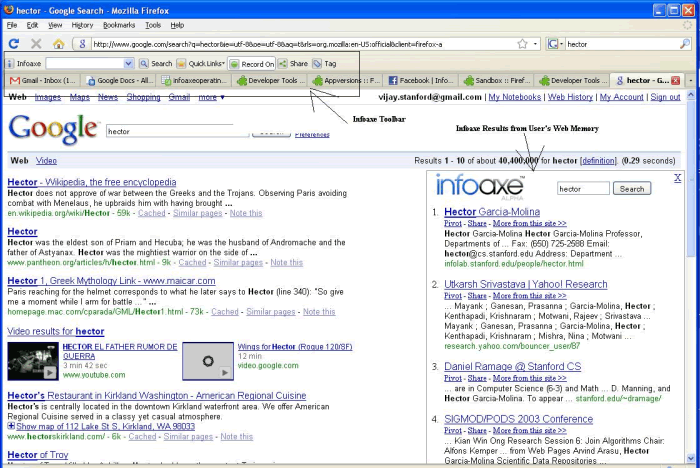Expand the map plus icon for 112 Lake St
This screenshot has width=700, height=468.
tap(11, 426)
